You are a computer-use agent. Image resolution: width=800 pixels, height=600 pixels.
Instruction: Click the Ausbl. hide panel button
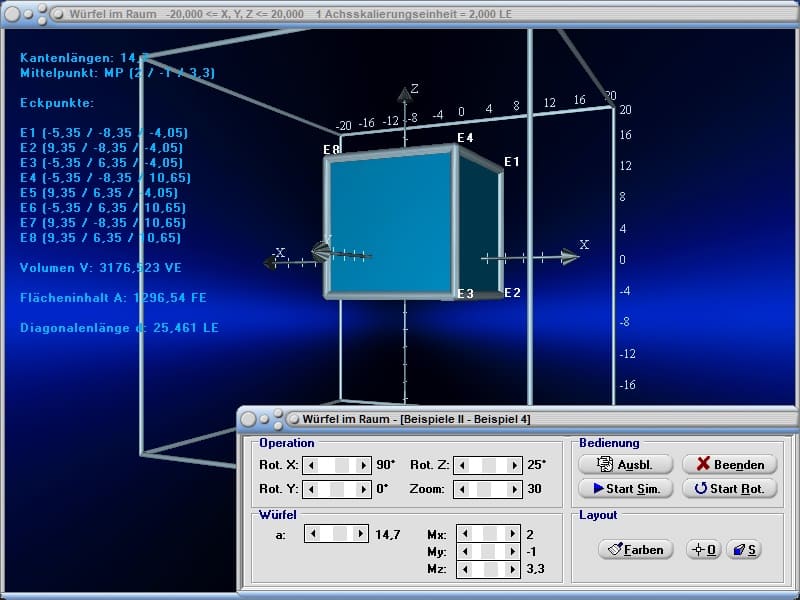[623, 464]
